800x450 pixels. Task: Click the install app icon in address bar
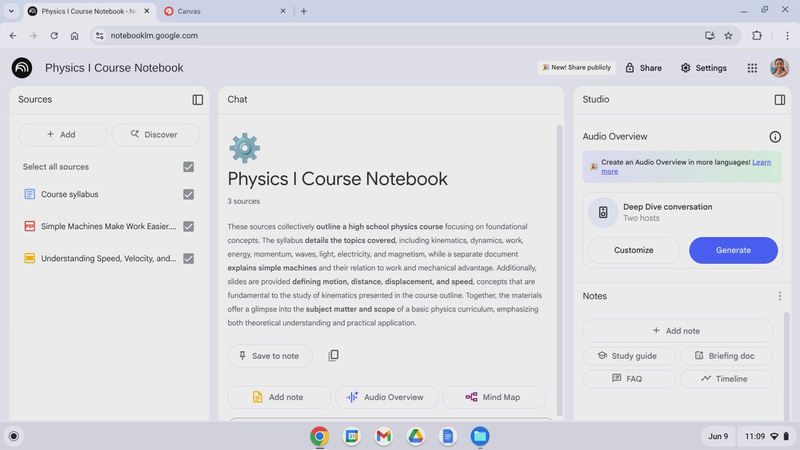pos(709,35)
